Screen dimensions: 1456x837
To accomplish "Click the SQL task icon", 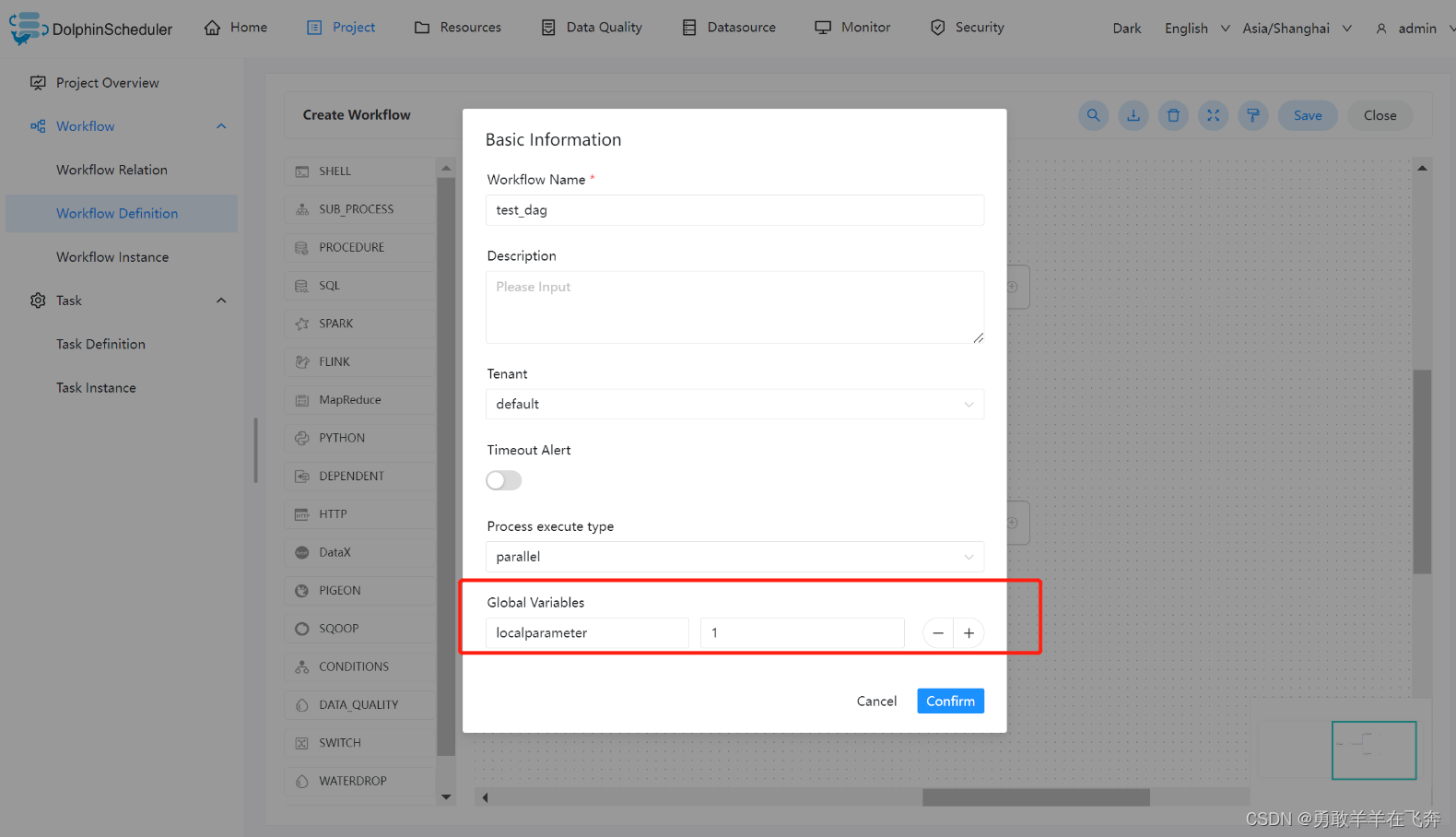I will (x=301, y=286).
